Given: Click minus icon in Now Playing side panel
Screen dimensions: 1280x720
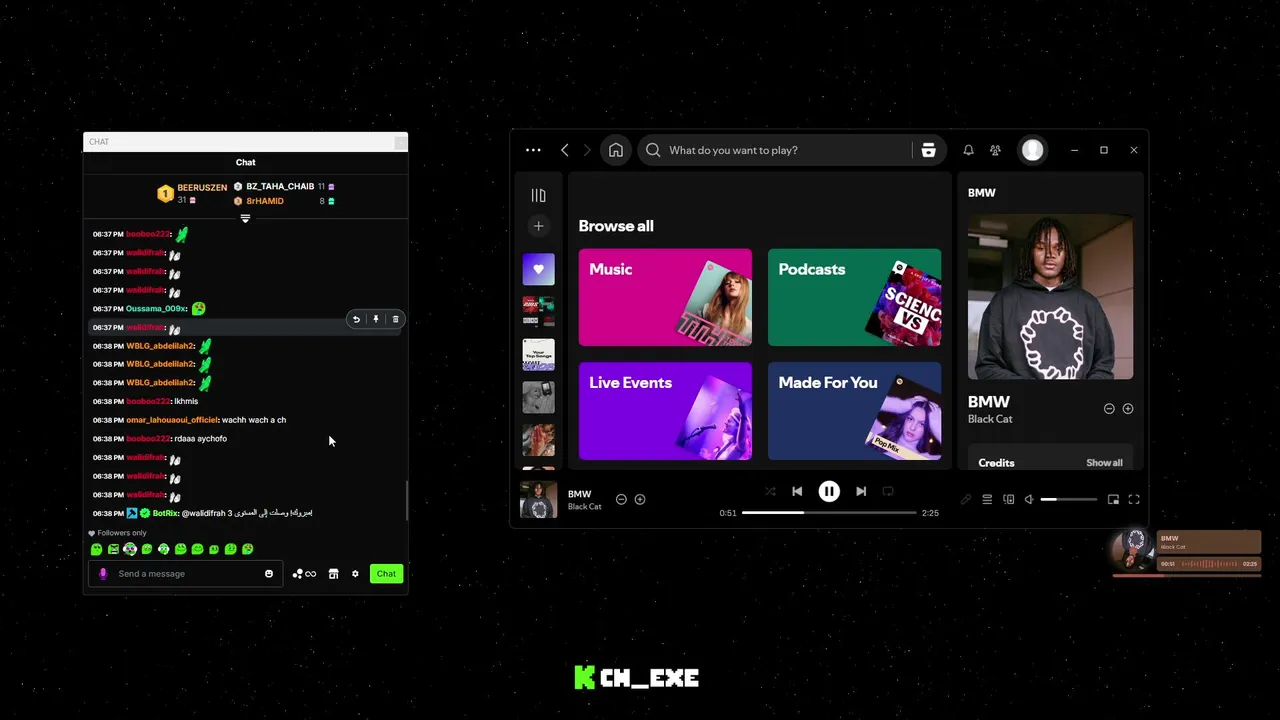Looking at the screenshot, I should pos(1109,409).
